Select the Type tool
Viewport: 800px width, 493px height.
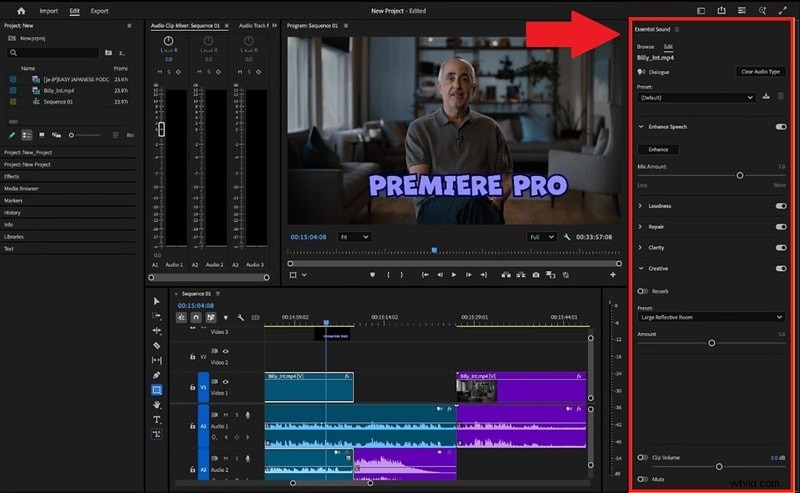click(157, 420)
